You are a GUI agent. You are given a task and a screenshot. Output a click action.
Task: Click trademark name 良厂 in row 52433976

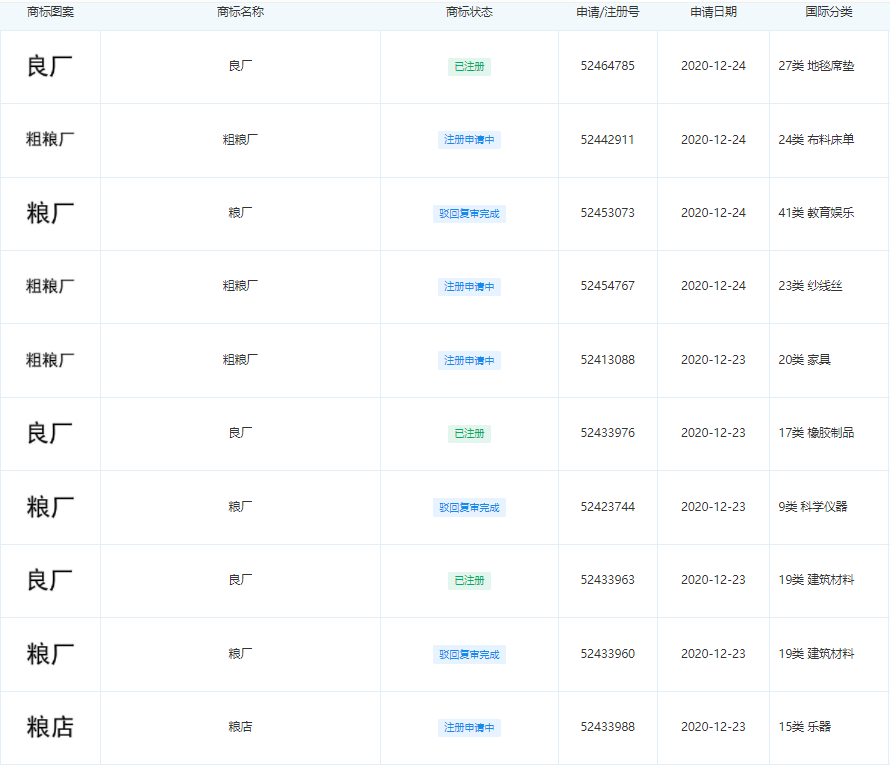coord(240,433)
